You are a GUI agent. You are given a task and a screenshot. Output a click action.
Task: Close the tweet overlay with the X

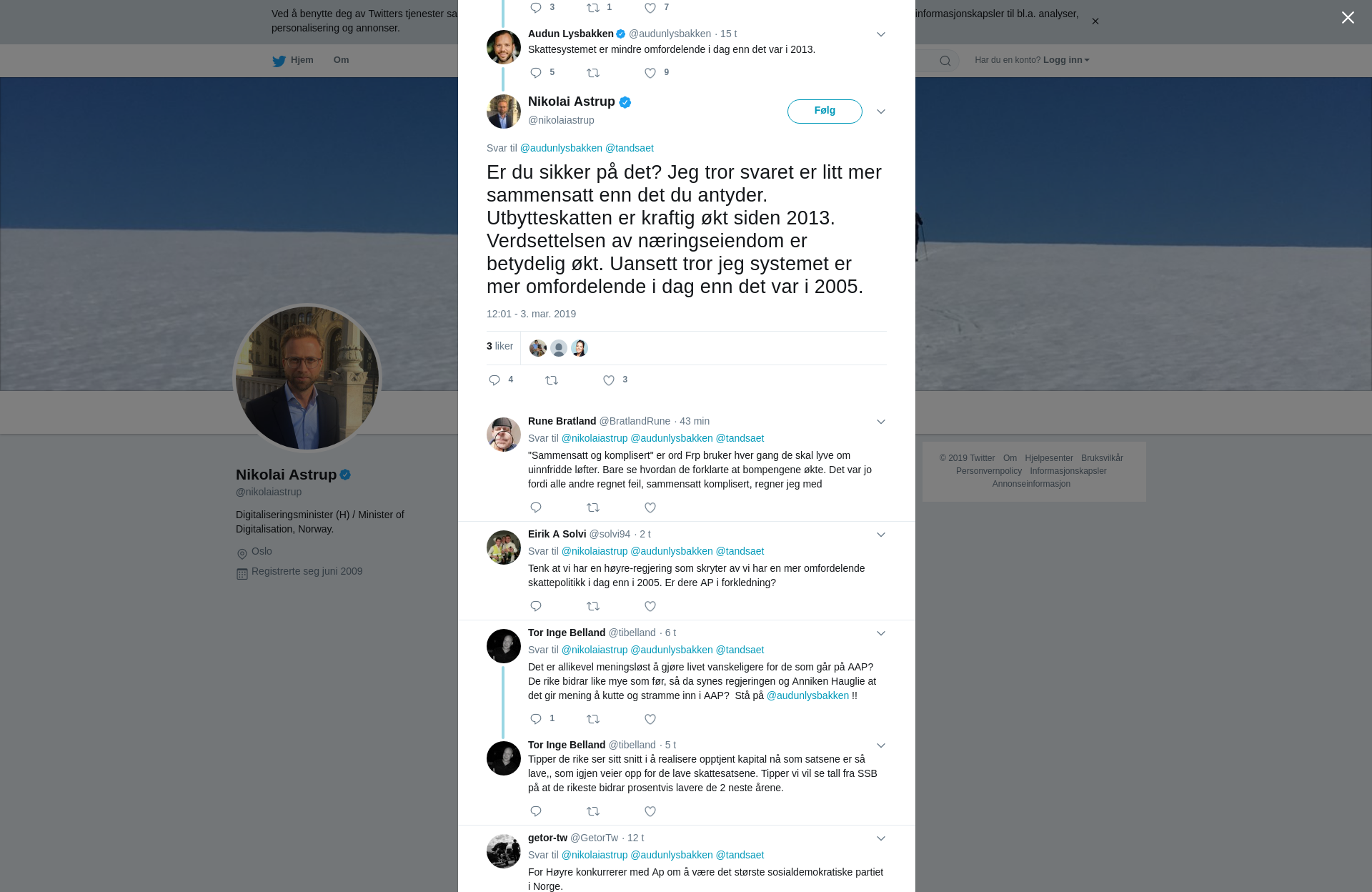point(1348,18)
